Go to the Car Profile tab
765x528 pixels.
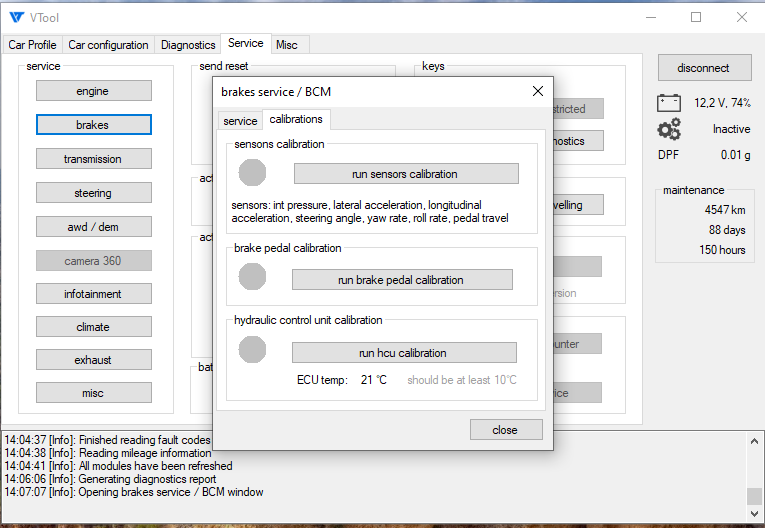point(32,45)
